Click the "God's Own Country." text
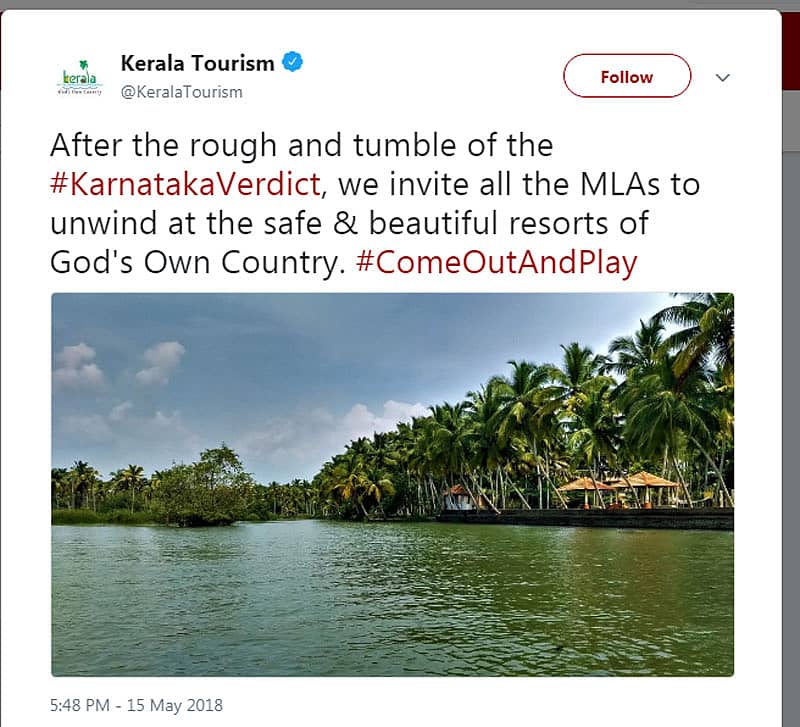This screenshot has height=727, width=800. pyautogui.click(x=198, y=262)
